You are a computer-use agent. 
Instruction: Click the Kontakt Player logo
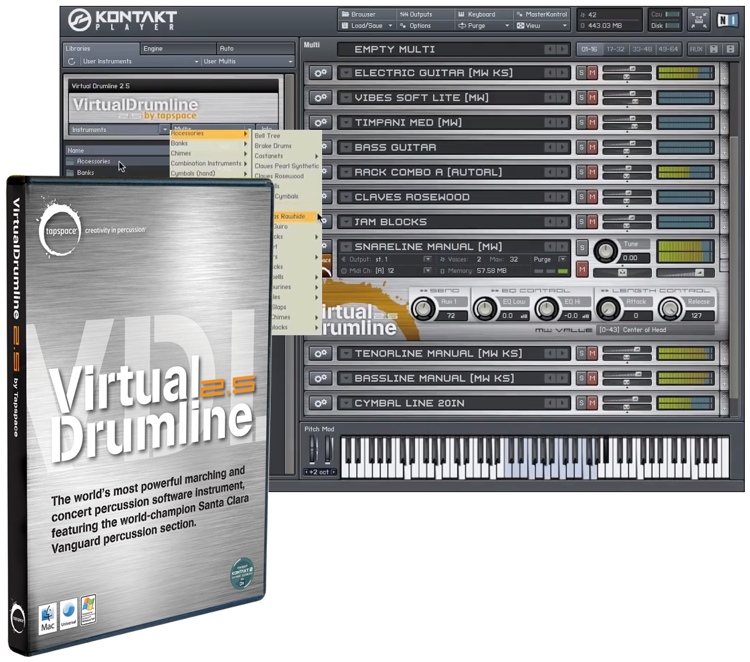coord(122,20)
